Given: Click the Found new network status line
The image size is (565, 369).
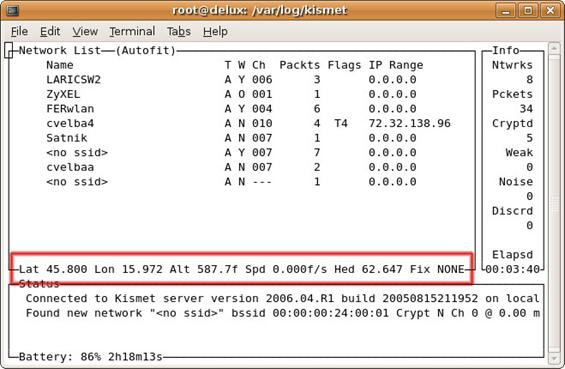Looking at the screenshot, I should (282, 314).
